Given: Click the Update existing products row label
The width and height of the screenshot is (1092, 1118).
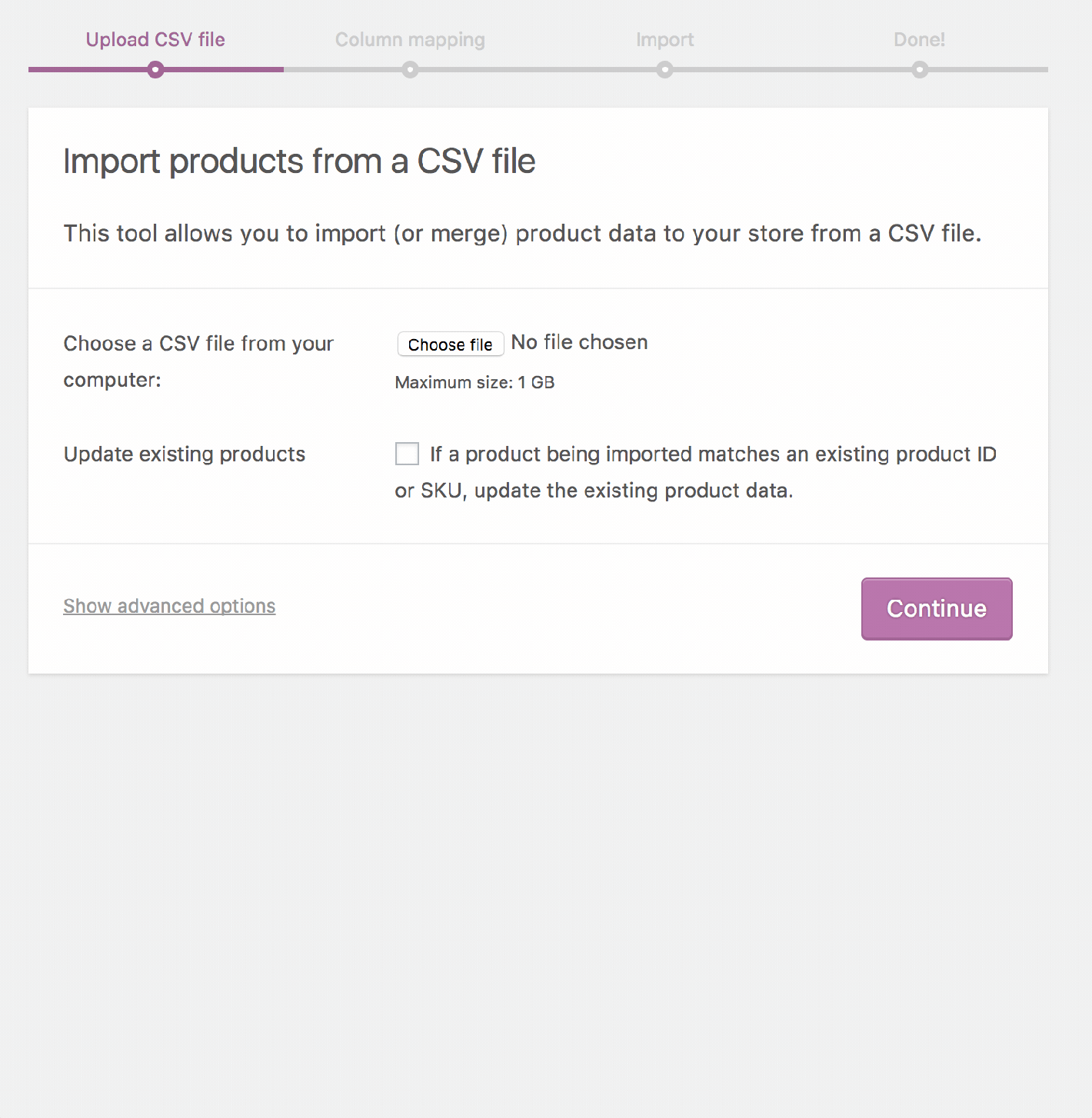Looking at the screenshot, I should click(185, 454).
